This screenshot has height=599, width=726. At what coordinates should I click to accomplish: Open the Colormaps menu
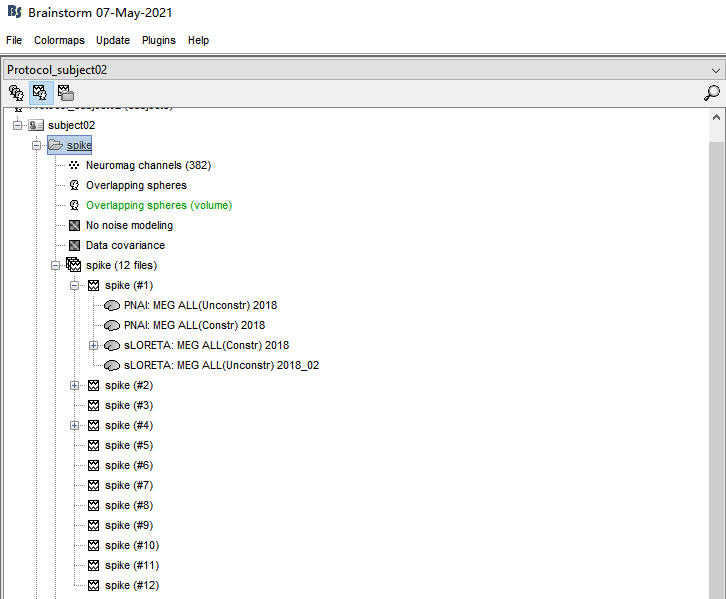pyautogui.click(x=59, y=40)
